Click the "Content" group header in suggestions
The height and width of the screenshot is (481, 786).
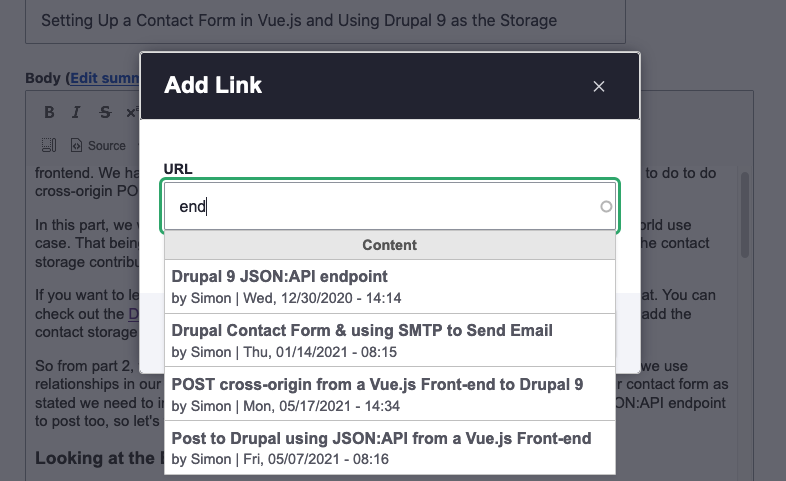389,245
